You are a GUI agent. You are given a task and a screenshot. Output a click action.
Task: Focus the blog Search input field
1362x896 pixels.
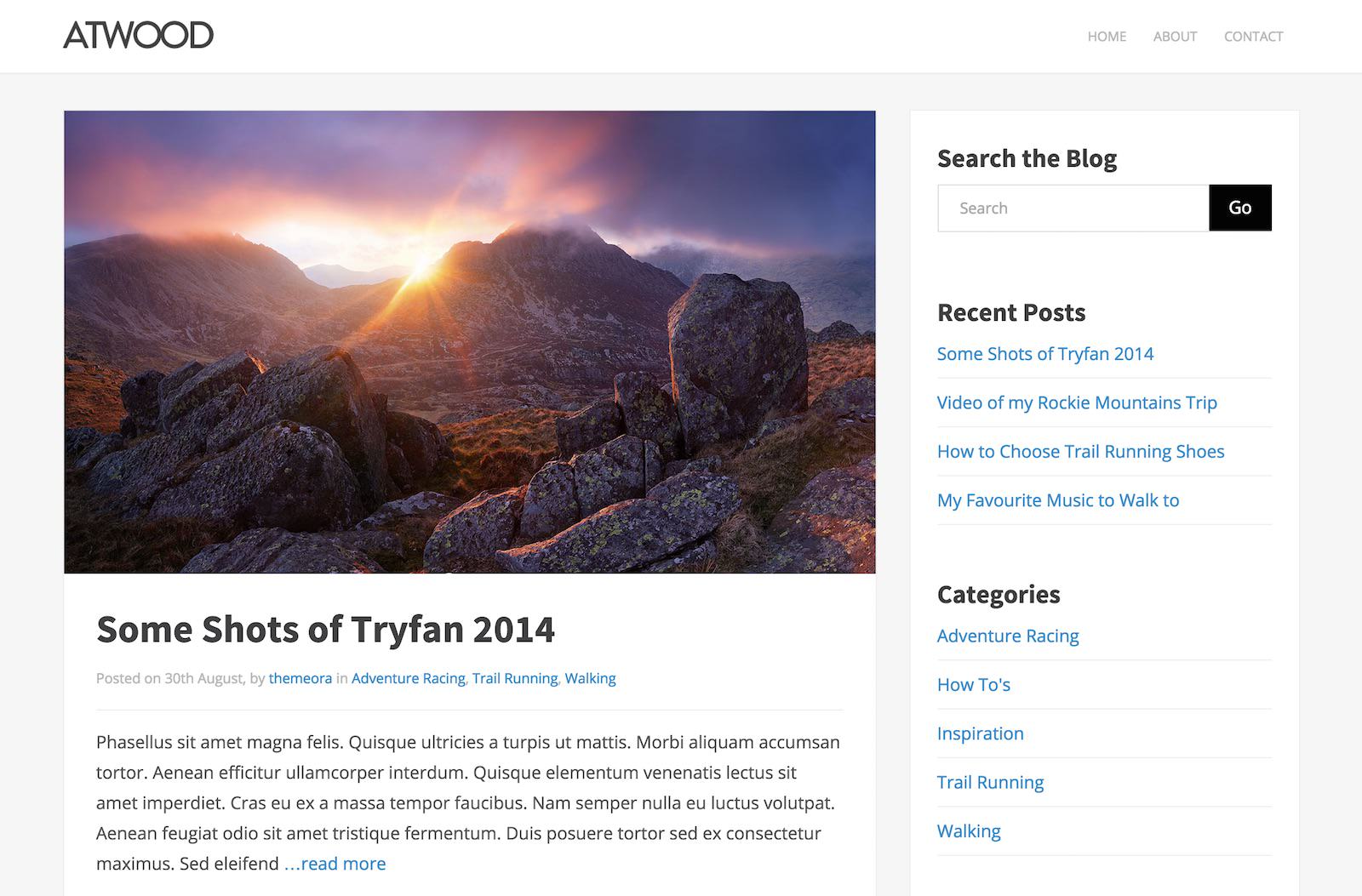[x=1073, y=208]
